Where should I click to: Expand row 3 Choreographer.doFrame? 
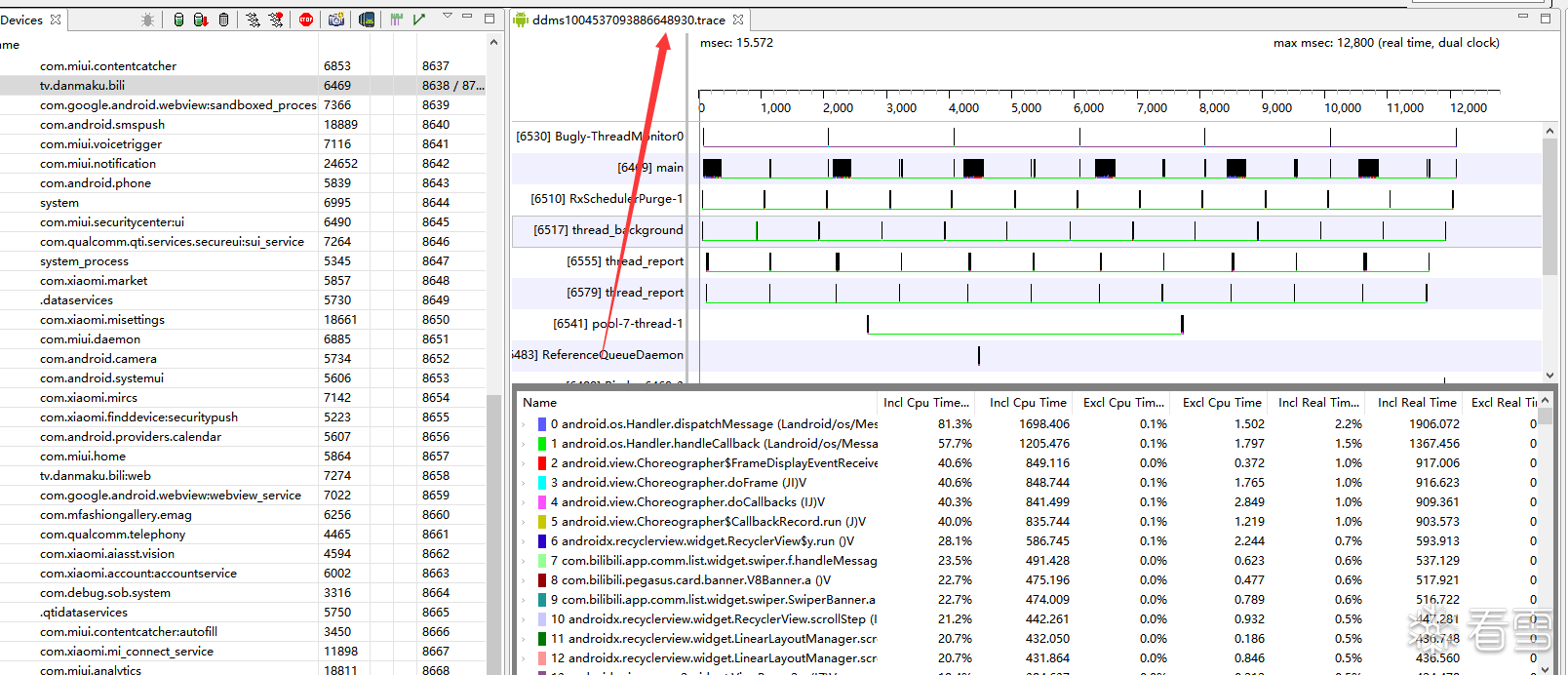coord(525,483)
